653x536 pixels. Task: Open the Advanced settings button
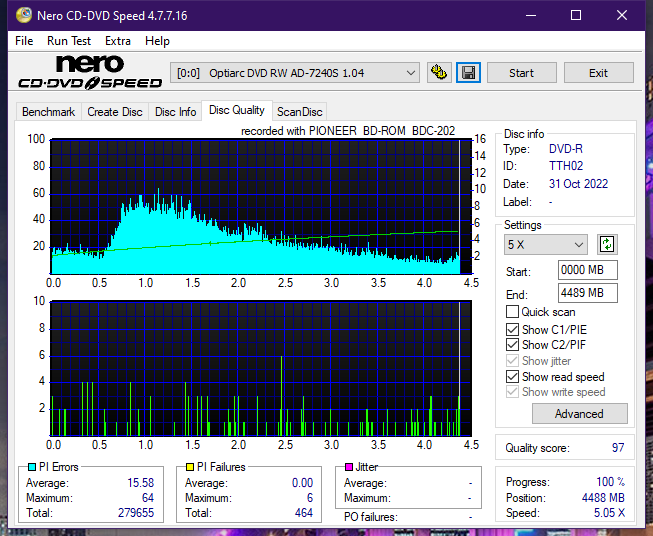[579, 414]
